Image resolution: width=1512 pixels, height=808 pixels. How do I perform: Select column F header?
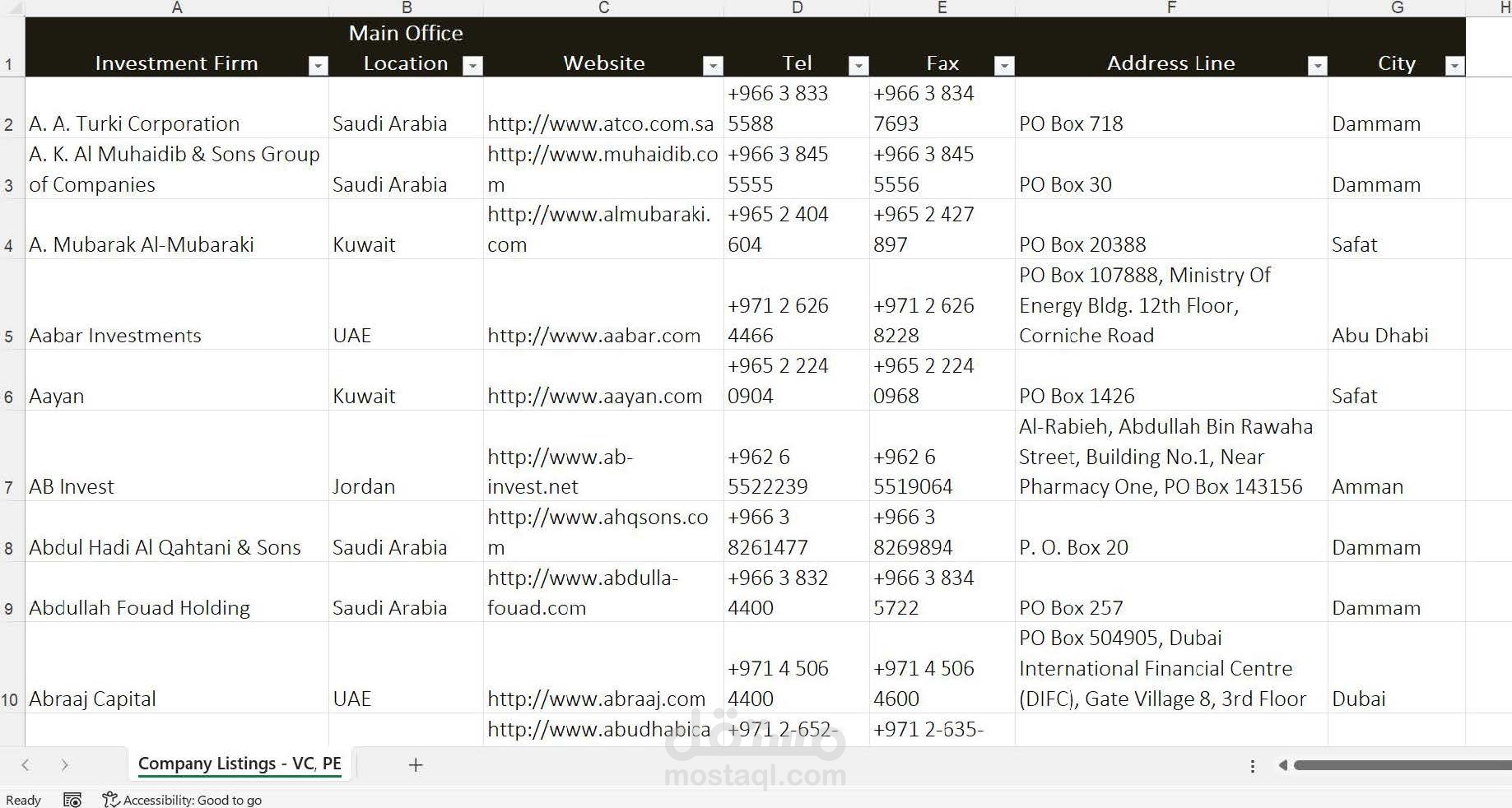pyautogui.click(x=1170, y=7)
